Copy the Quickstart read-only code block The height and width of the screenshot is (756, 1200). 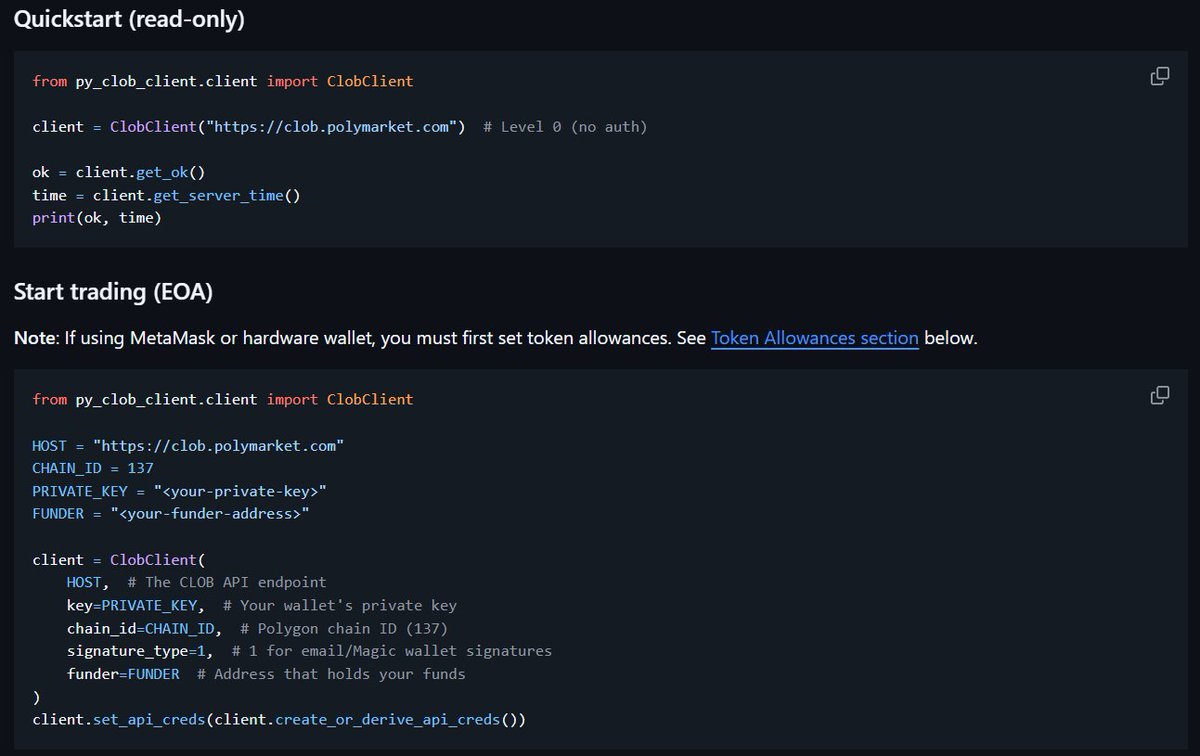pyautogui.click(x=1160, y=76)
